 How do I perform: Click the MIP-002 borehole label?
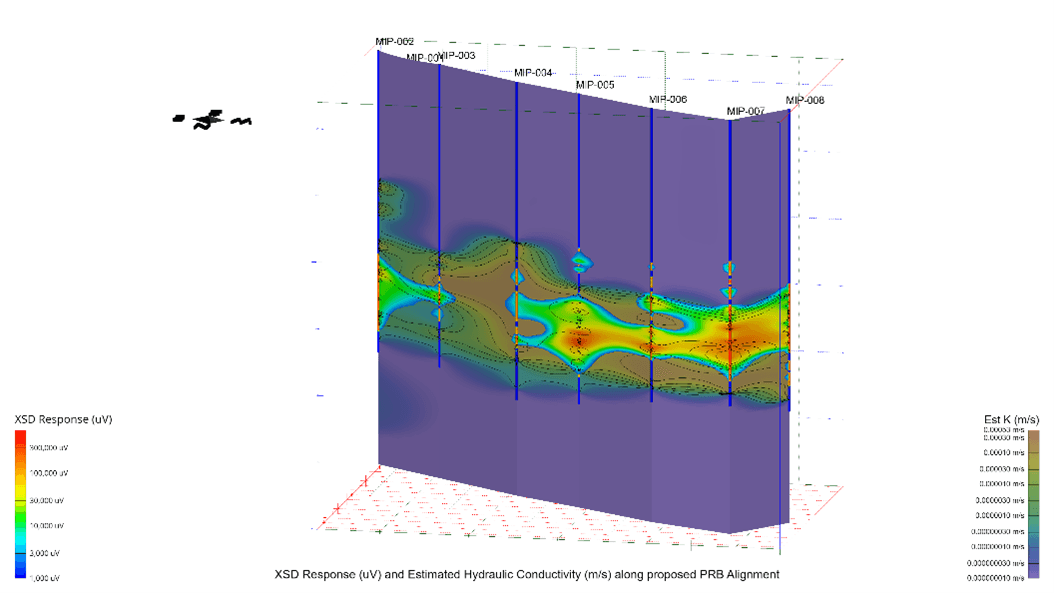tap(394, 41)
